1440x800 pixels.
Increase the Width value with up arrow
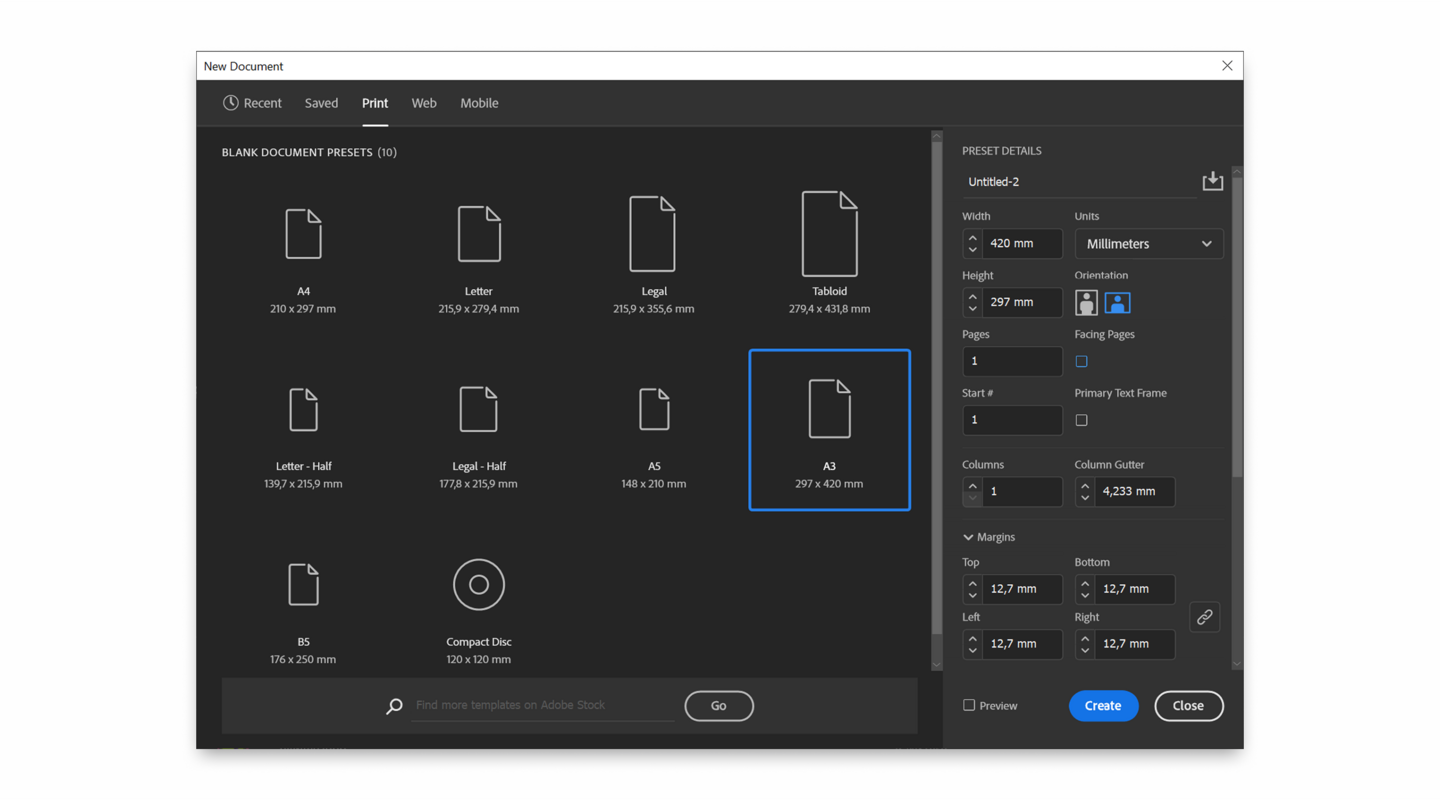[x=972, y=238]
